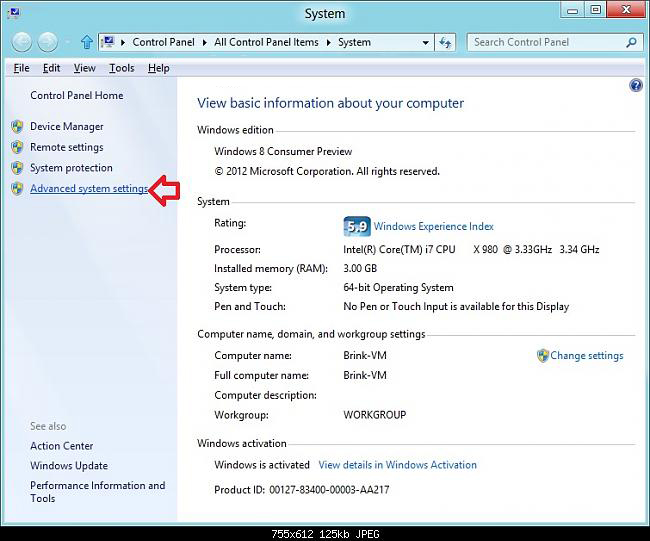Screen dimensions: 650x541
Task: Click the Brink-VM value beside Computer name:
Action: [x=365, y=356]
